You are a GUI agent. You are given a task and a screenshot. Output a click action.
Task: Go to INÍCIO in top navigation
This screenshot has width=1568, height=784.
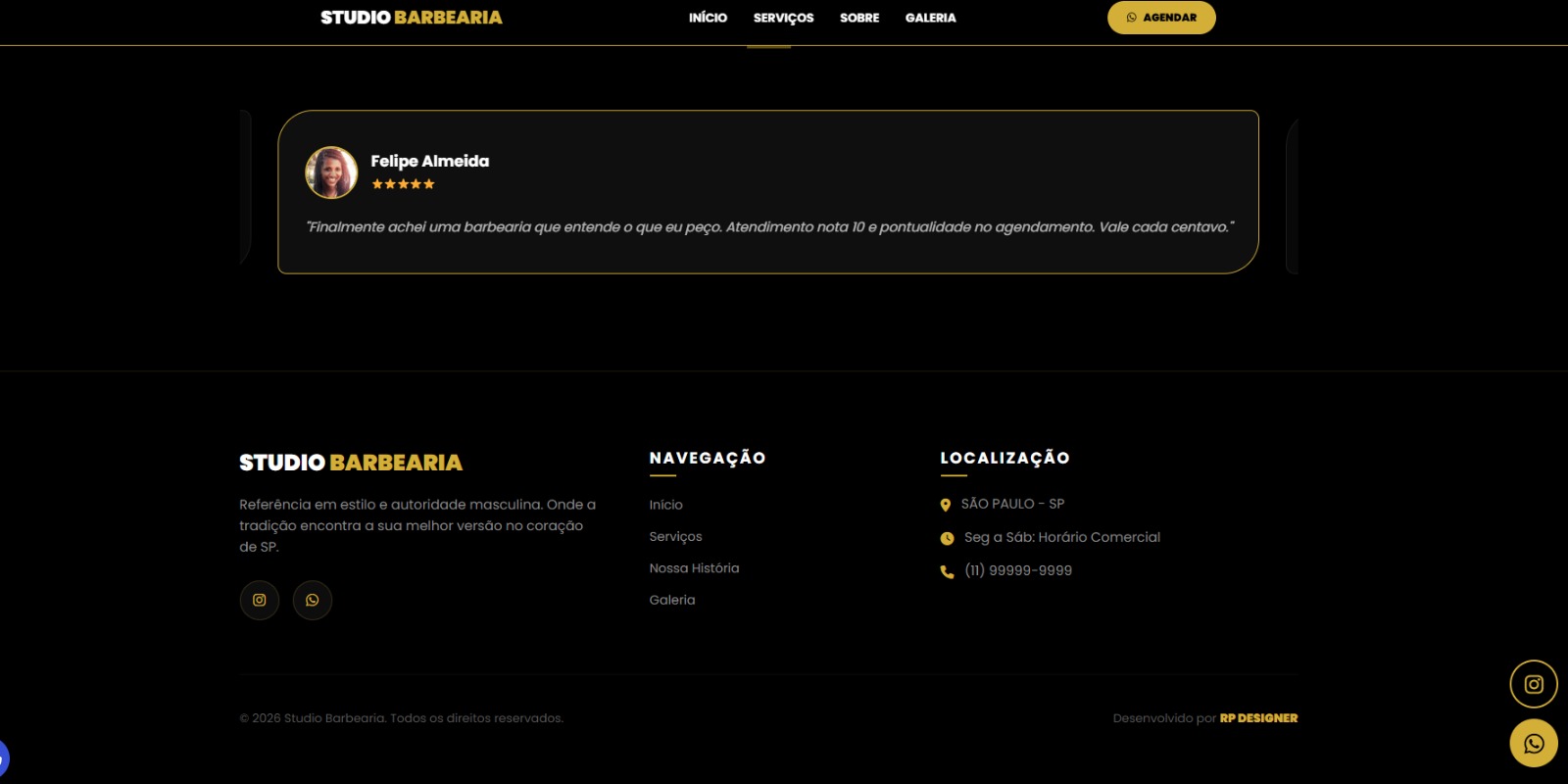pos(708,18)
